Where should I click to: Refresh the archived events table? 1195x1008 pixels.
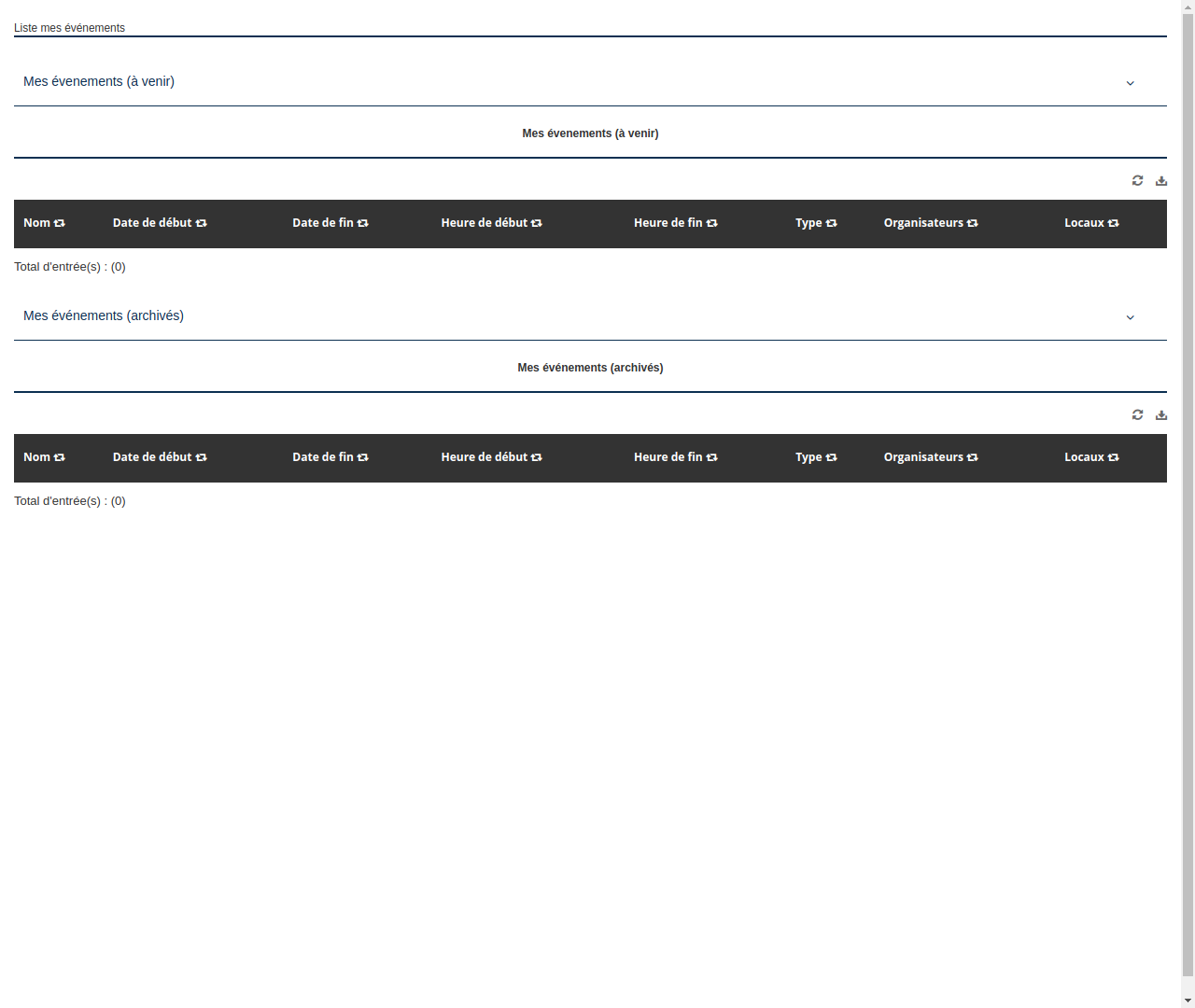click(1137, 414)
